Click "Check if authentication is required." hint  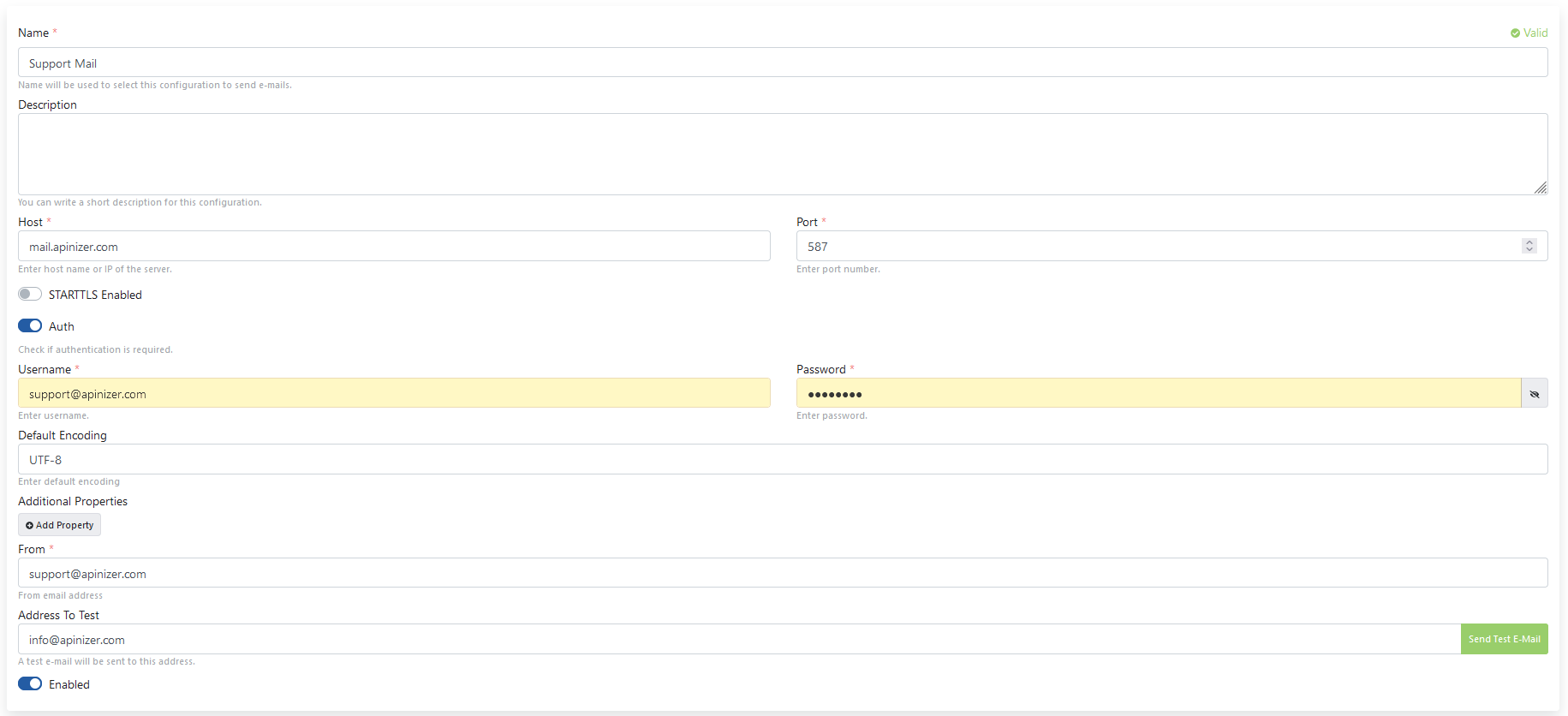coord(95,349)
